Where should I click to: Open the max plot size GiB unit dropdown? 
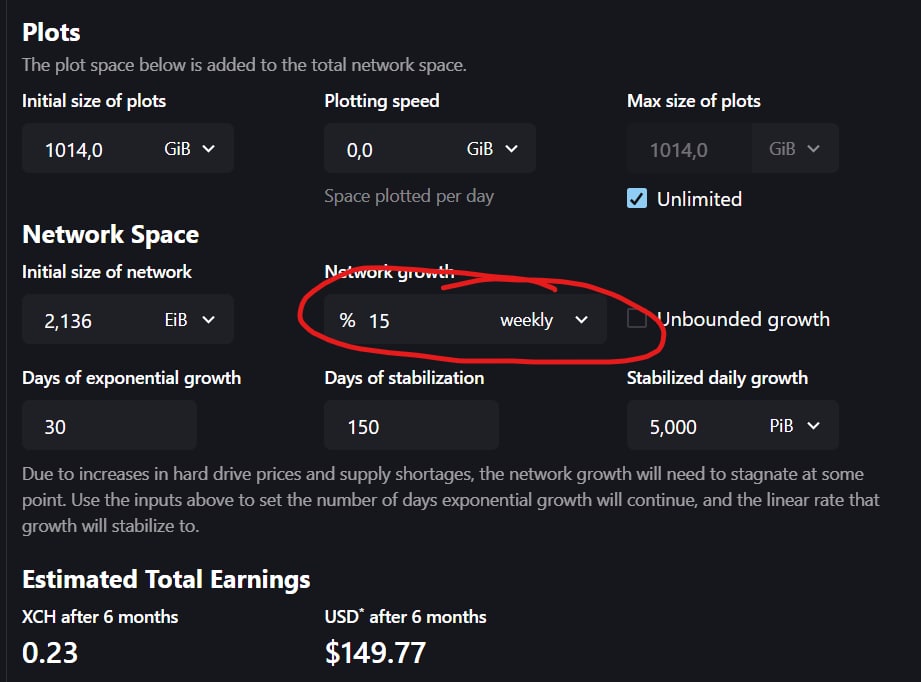795,149
